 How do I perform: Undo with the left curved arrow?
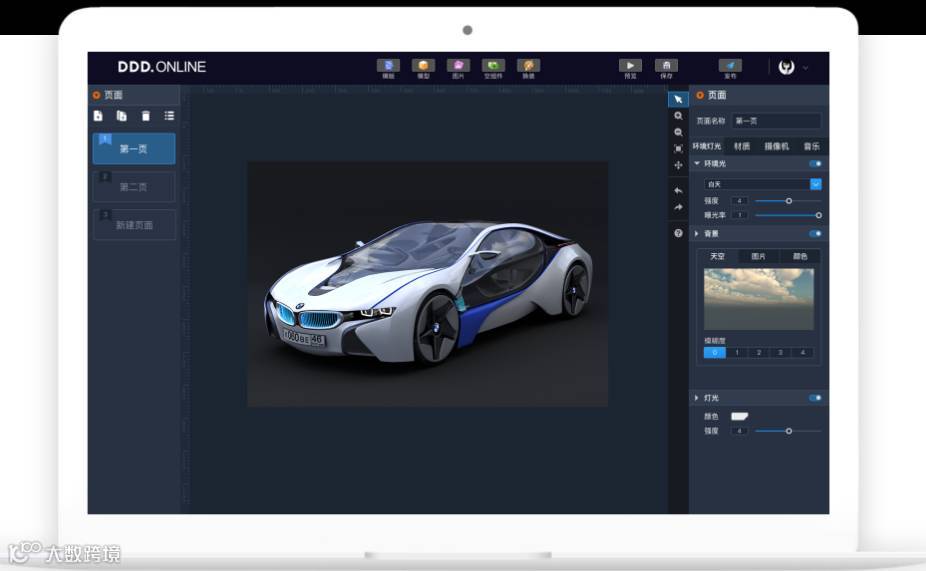pos(678,191)
